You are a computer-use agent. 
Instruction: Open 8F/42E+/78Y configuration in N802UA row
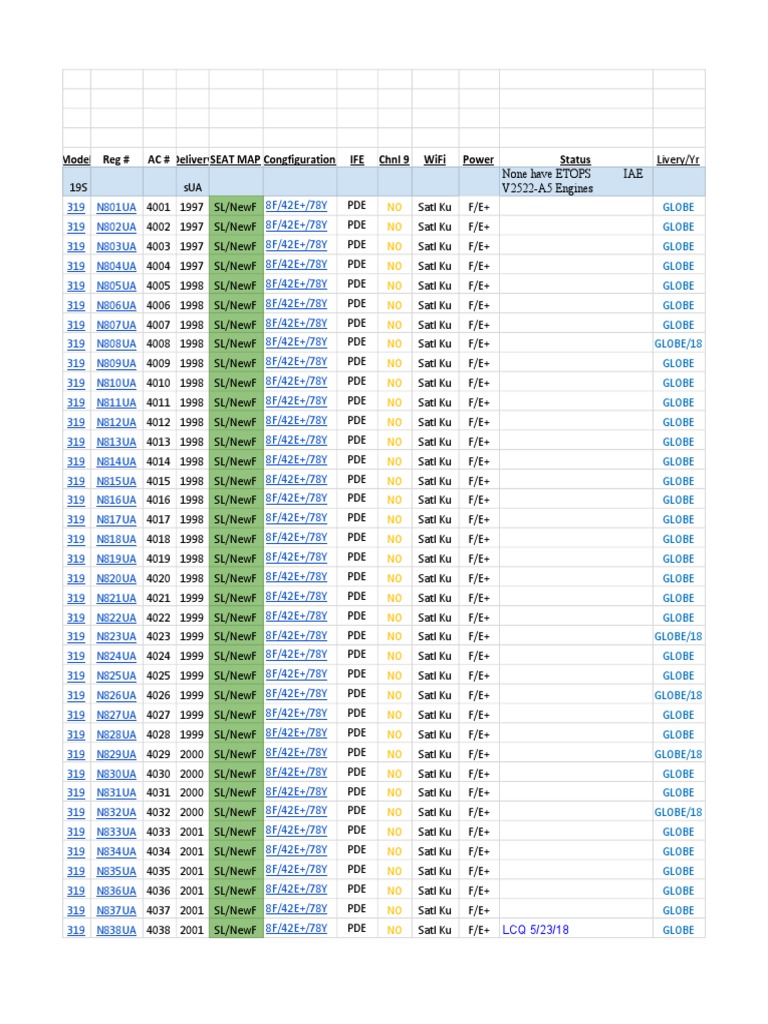tap(296, 225)
